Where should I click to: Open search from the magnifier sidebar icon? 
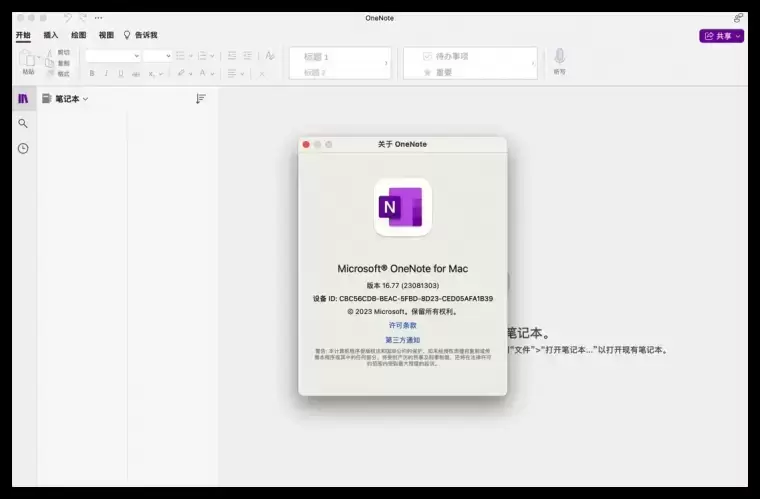coord(23,124)
